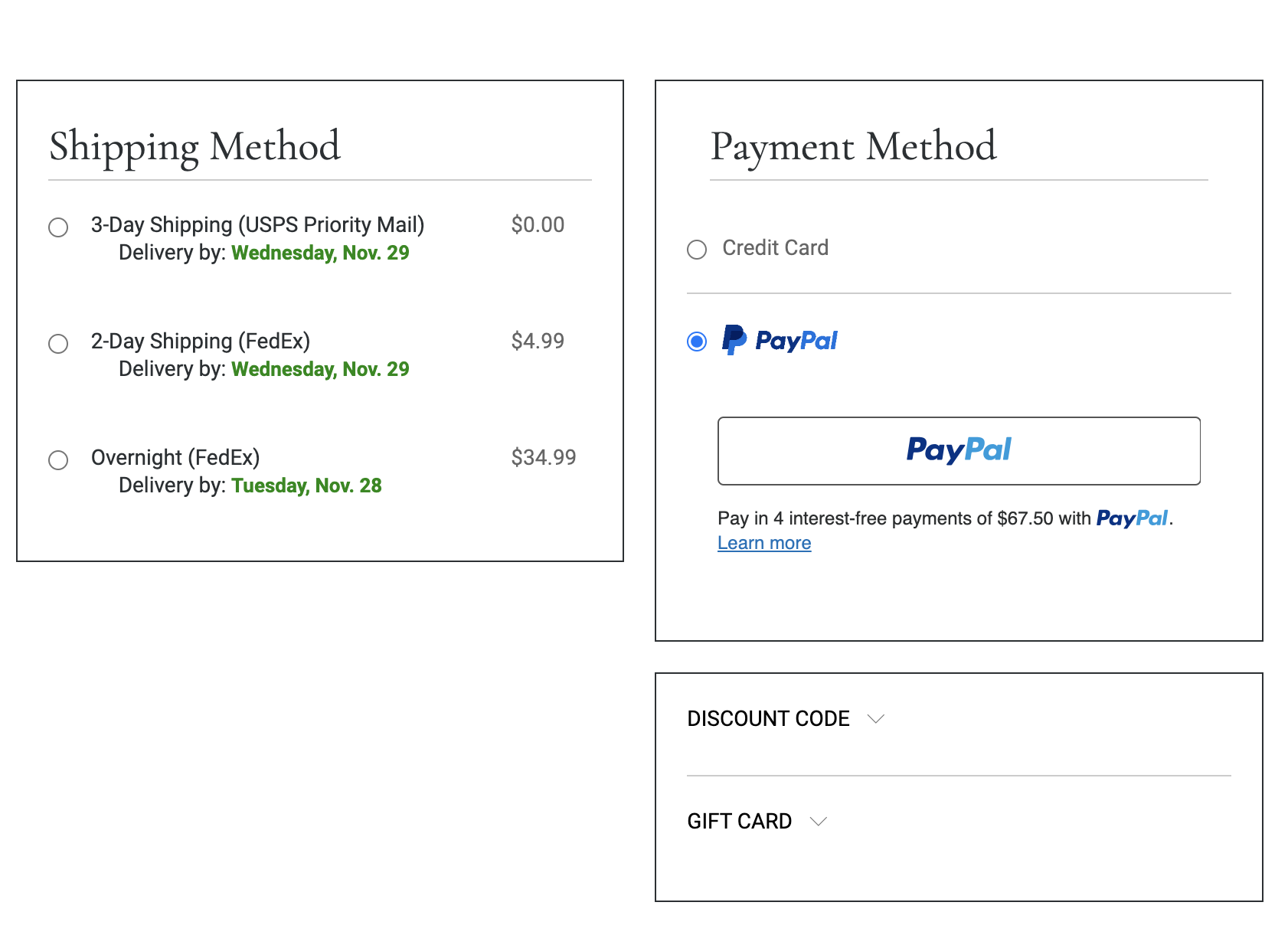The image size is (1288, 948).
Task: Click the PayPal double-P logo icon
Action: (734, 340)
